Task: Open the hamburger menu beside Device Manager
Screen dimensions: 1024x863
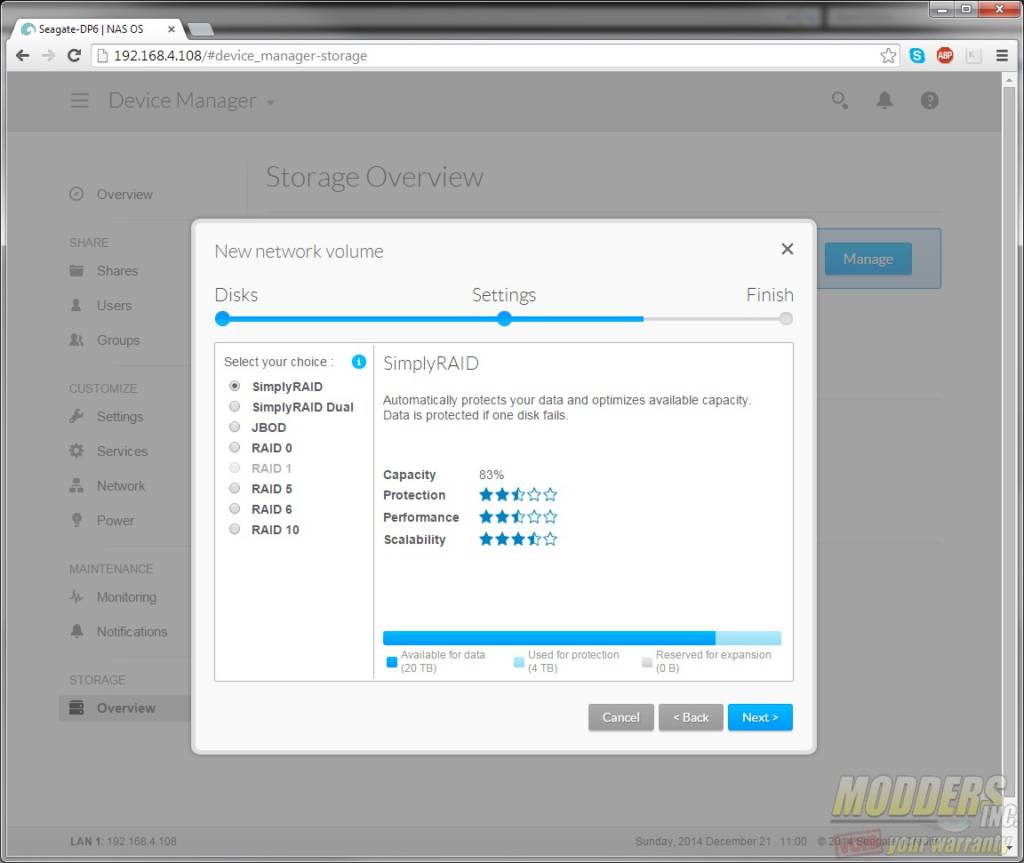Action: tap(80, 101)
